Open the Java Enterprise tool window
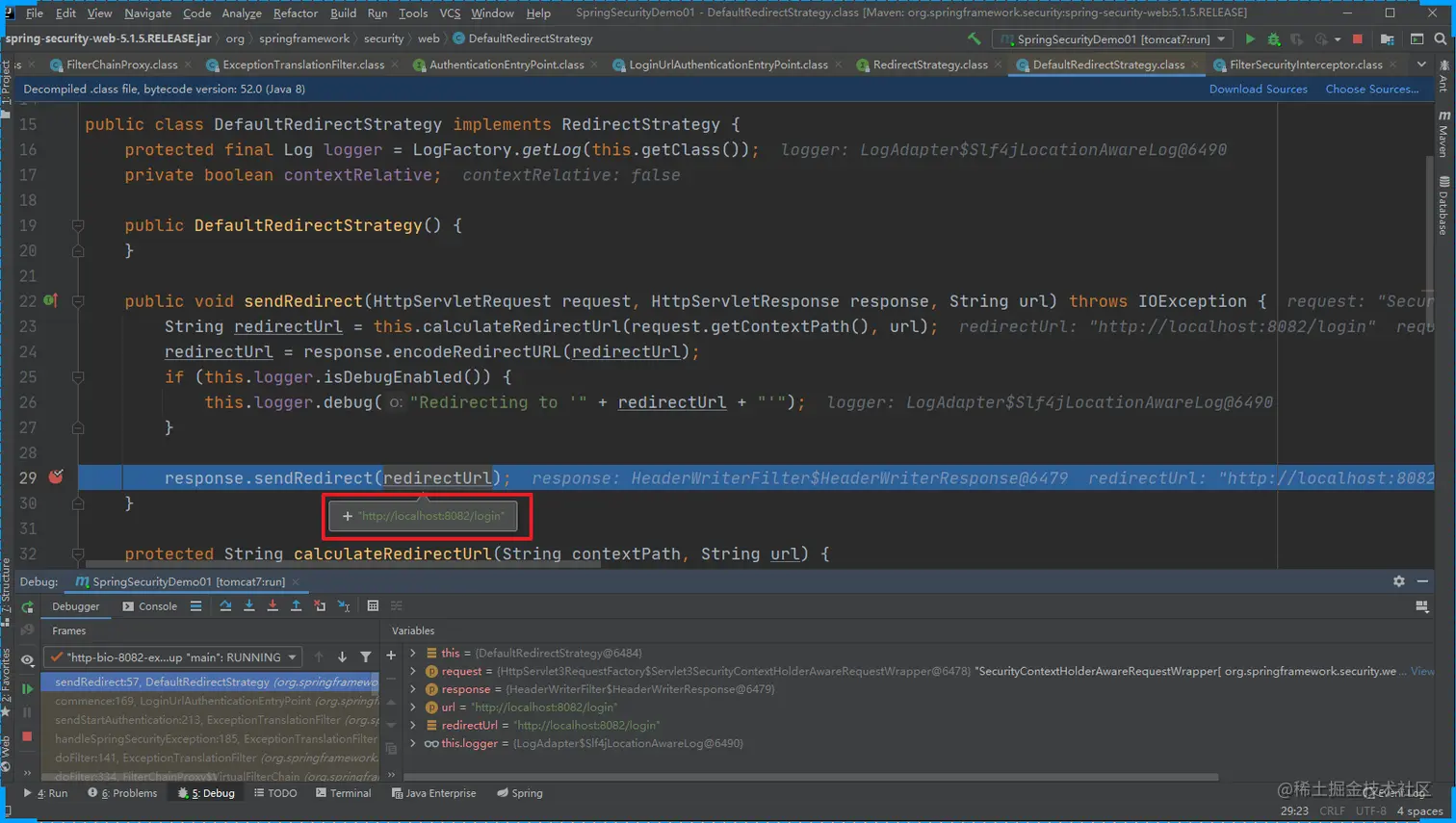The image size is (1456, 823). [x=433, y=793]
